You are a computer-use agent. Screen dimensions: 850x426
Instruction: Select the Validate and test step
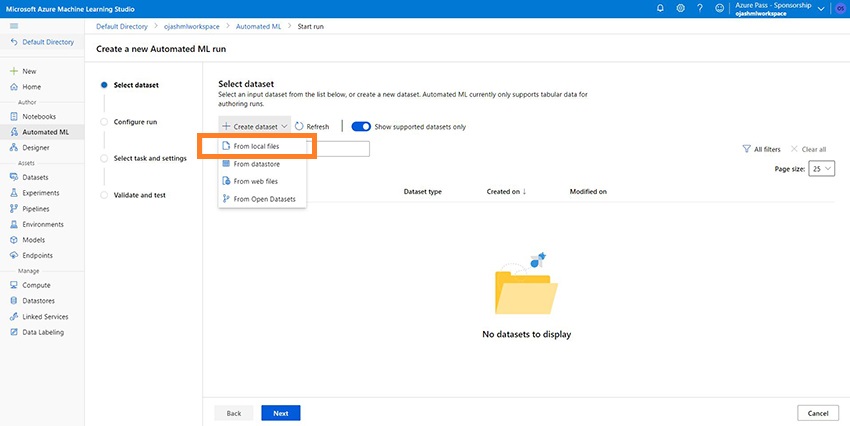coord(140,195)
